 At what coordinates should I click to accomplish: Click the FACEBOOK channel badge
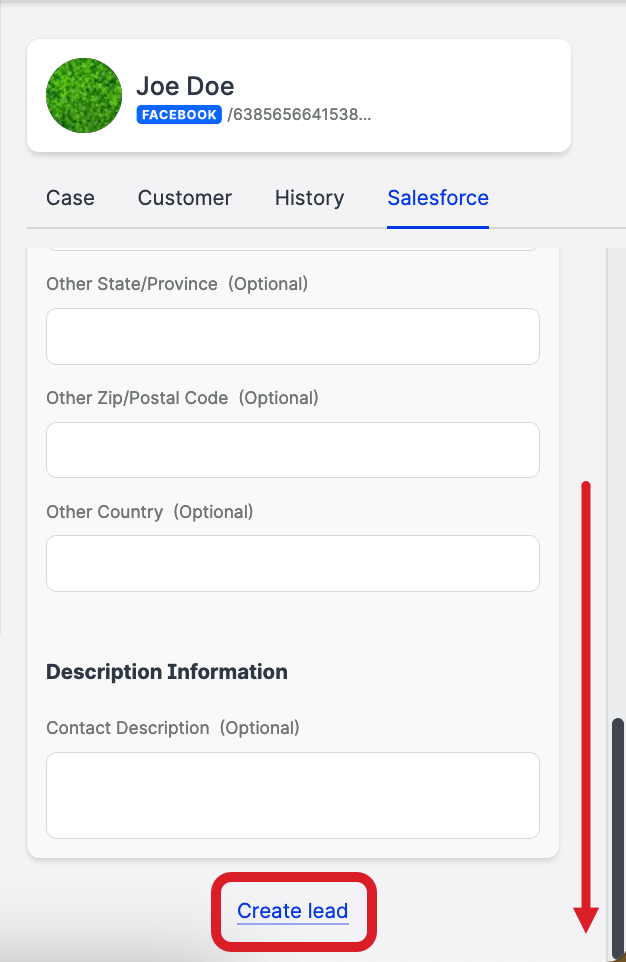179,115
